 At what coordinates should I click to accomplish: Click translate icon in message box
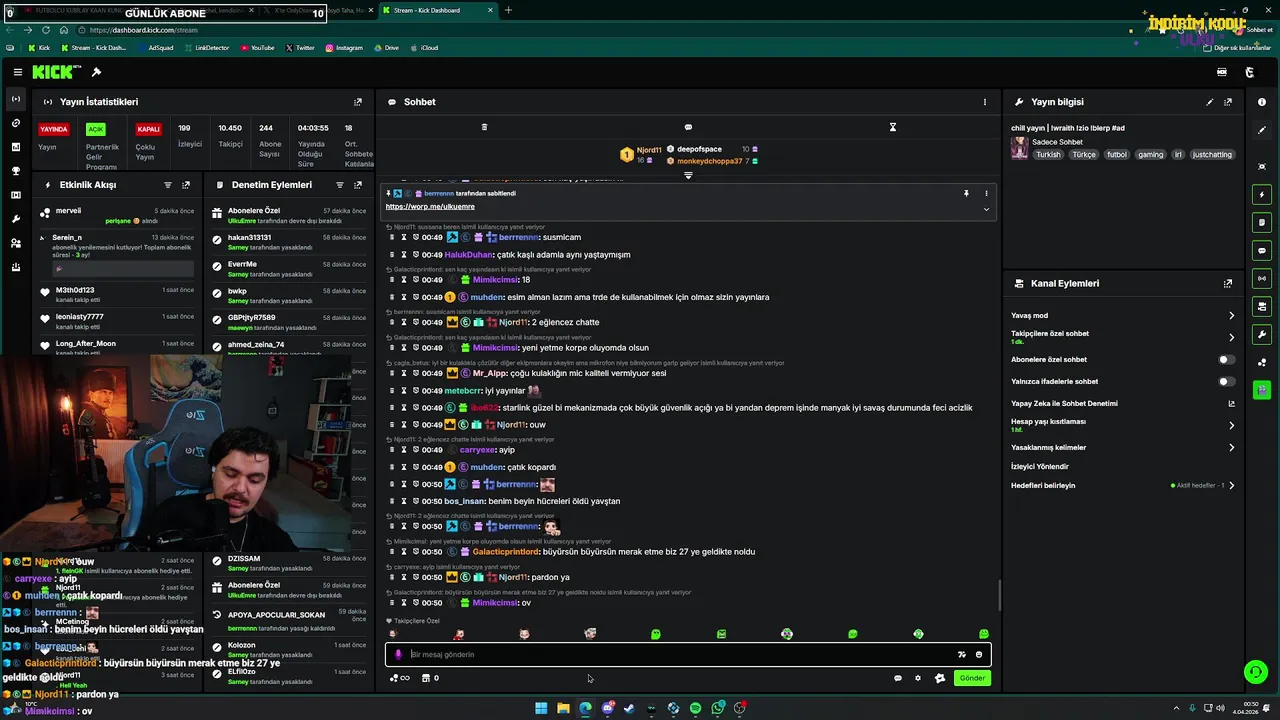pyautogui.click(x=962, y=655)
